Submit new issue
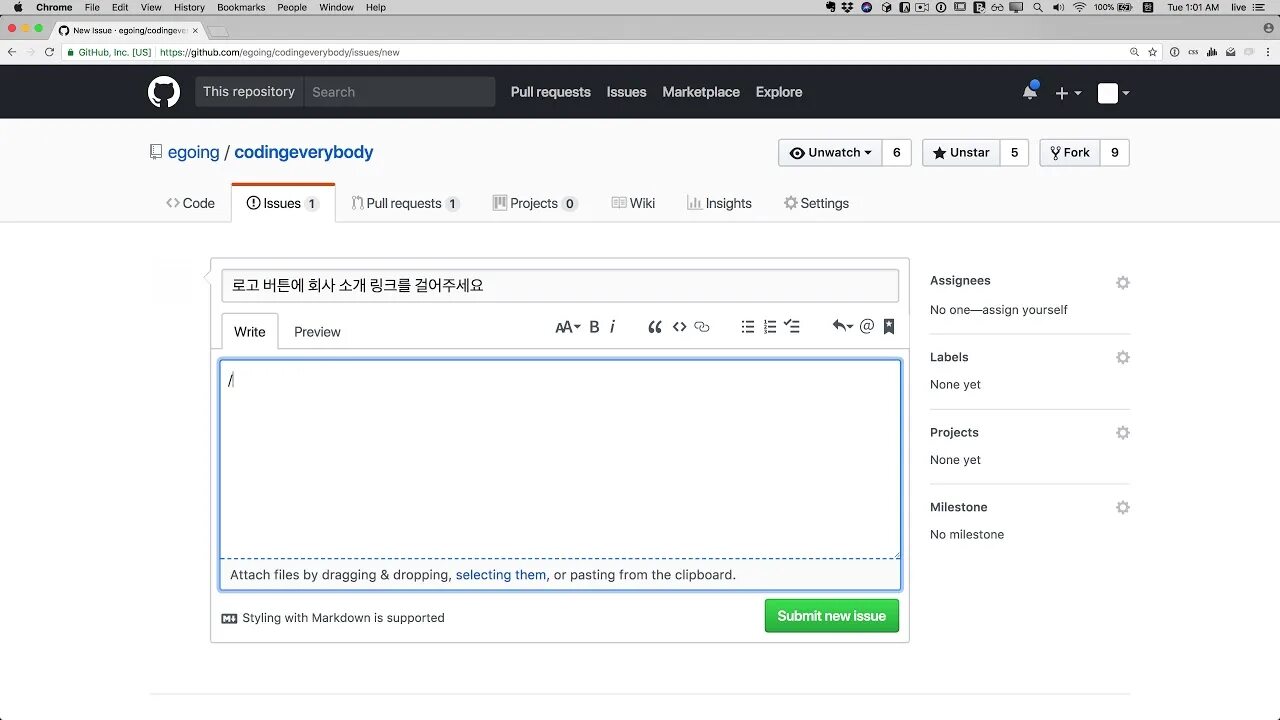This screenshot has height=720, width=1280. tap(832, 616)
